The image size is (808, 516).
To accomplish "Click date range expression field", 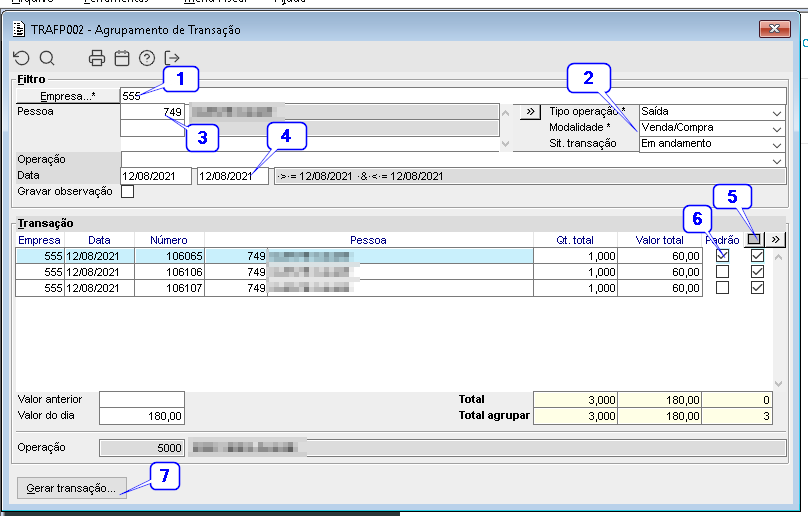I will (x=530, y=176).
